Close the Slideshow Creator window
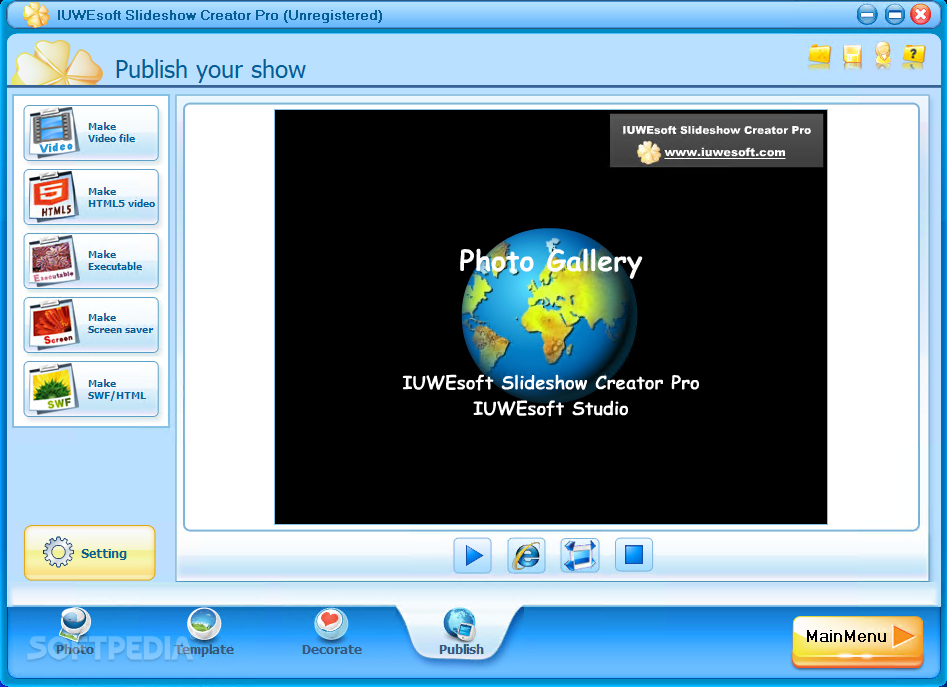Image resolution: width=947 pixels, height=687 pixels. point(921,14)
